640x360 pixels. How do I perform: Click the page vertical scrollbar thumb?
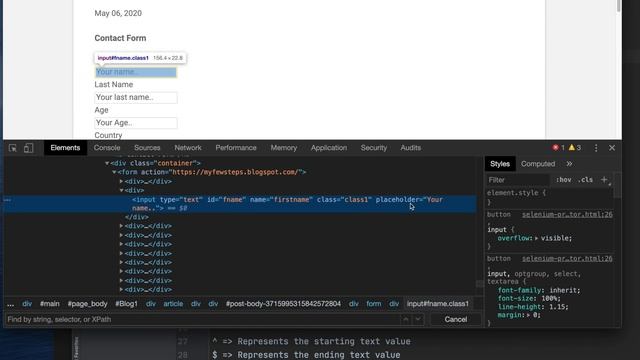(619, 6)
